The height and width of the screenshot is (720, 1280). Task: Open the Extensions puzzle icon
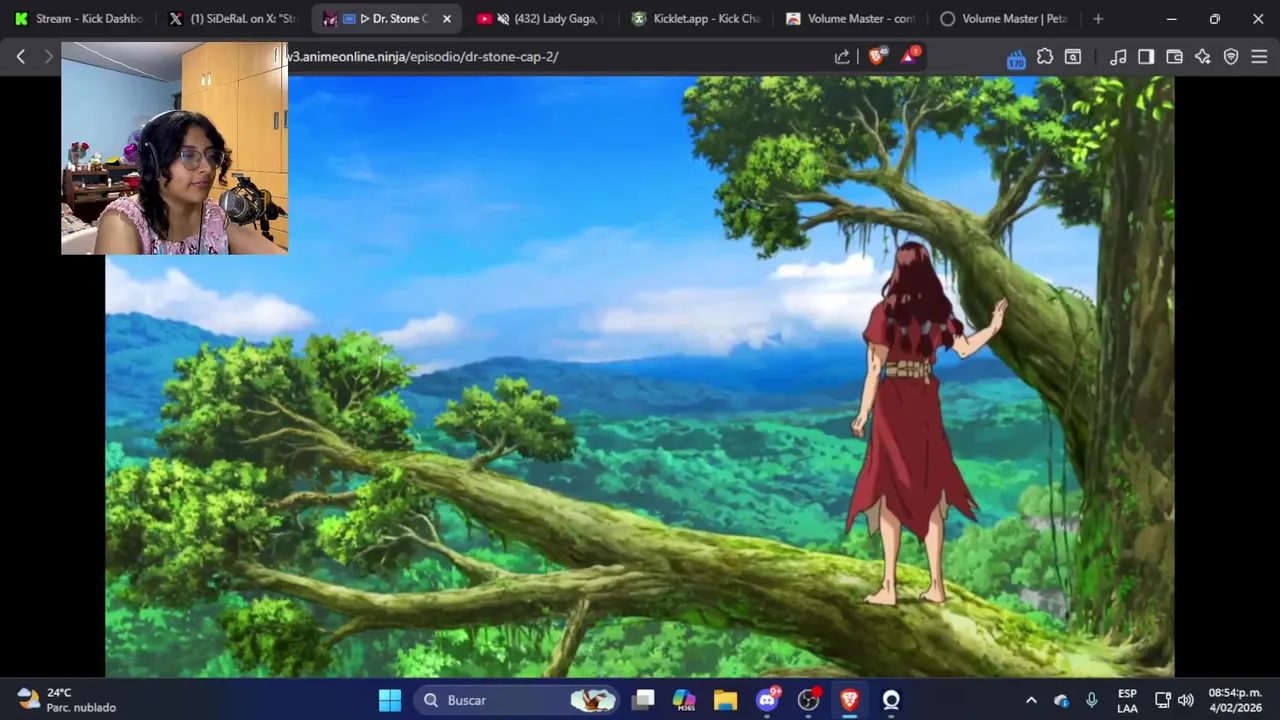coord(1045,57)
